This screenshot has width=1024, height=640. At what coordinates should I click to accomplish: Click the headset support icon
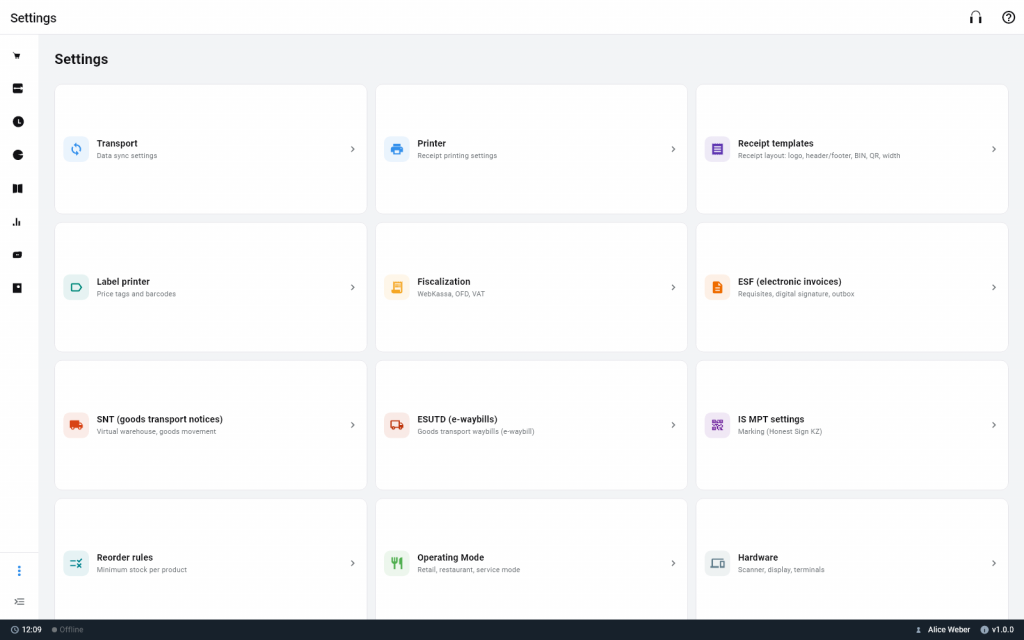(976, 18)
